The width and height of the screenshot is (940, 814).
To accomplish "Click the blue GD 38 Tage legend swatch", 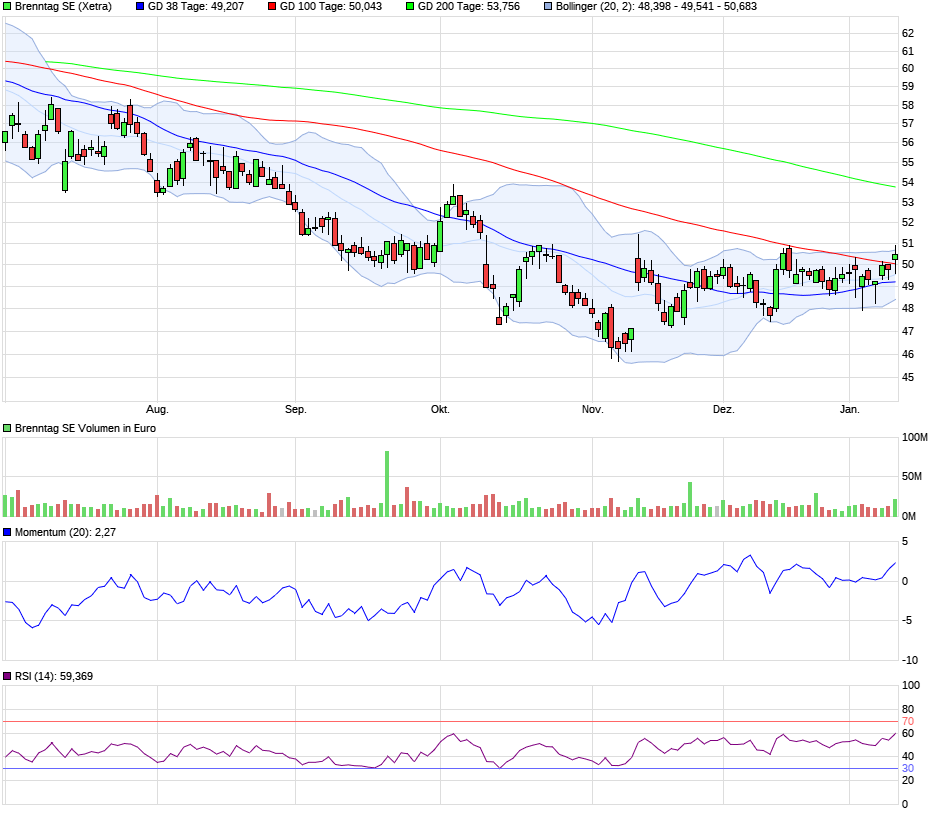I will (140, 6).
